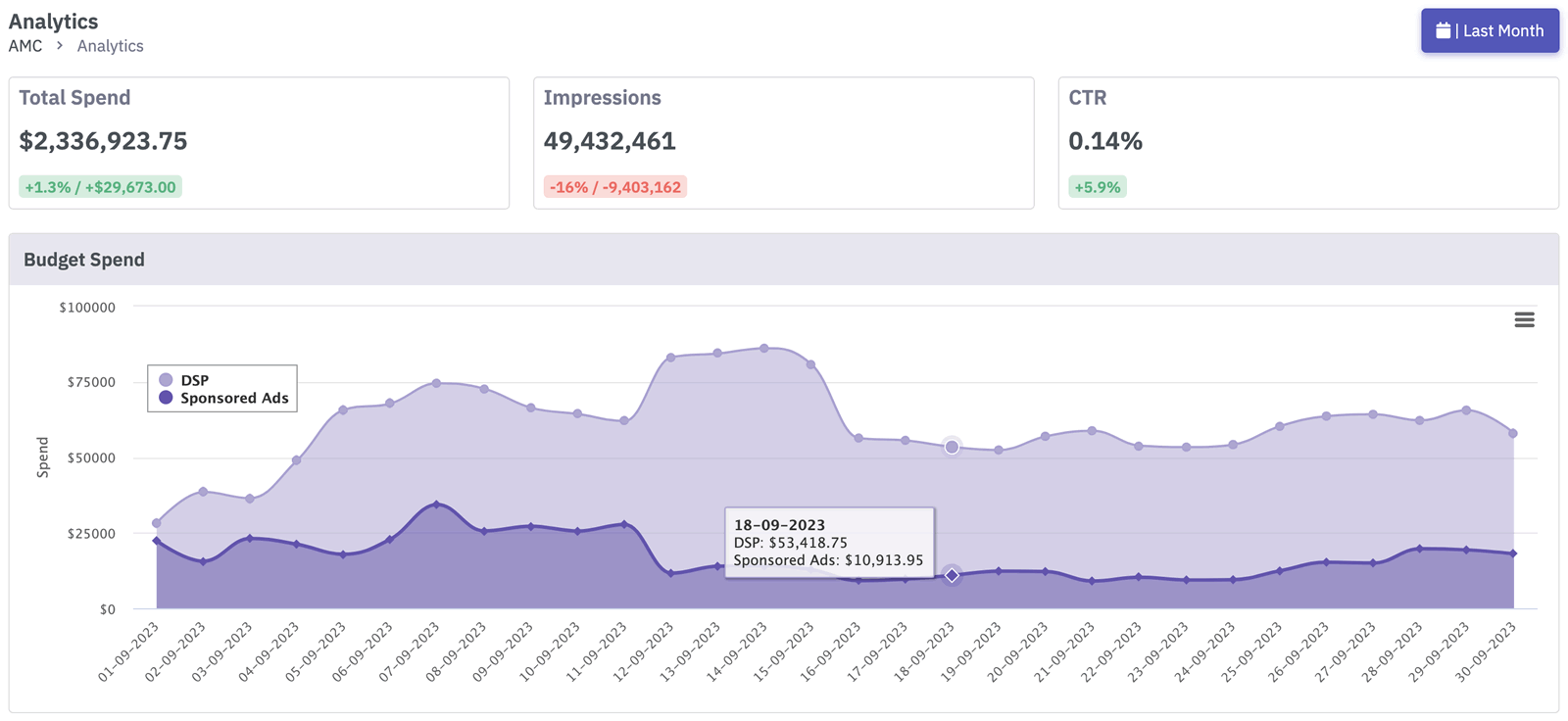The width and height of the screenshot is (1568, 721).
Task: Click the +1.3% / +$29,673.00 badge
Action: [x=100, y=187]
